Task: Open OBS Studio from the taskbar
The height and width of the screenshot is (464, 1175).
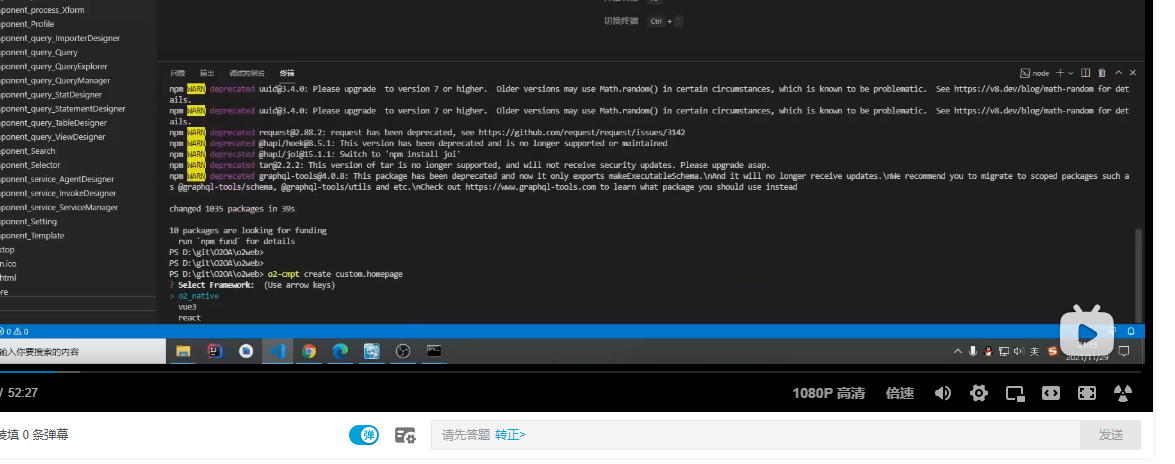Action: coord(402,351)
